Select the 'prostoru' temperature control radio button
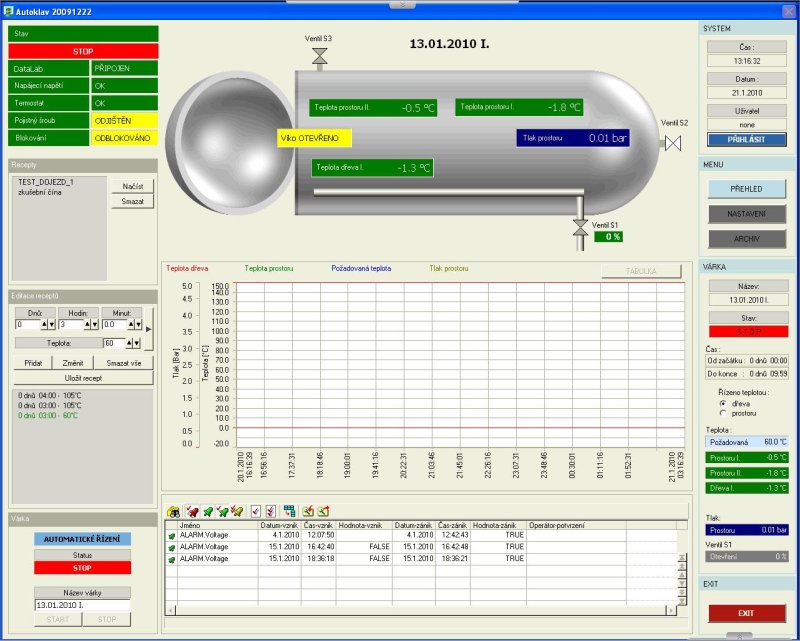Image resolution: width=800 pixels, height=641 pixels. click(x=723, y=413)
